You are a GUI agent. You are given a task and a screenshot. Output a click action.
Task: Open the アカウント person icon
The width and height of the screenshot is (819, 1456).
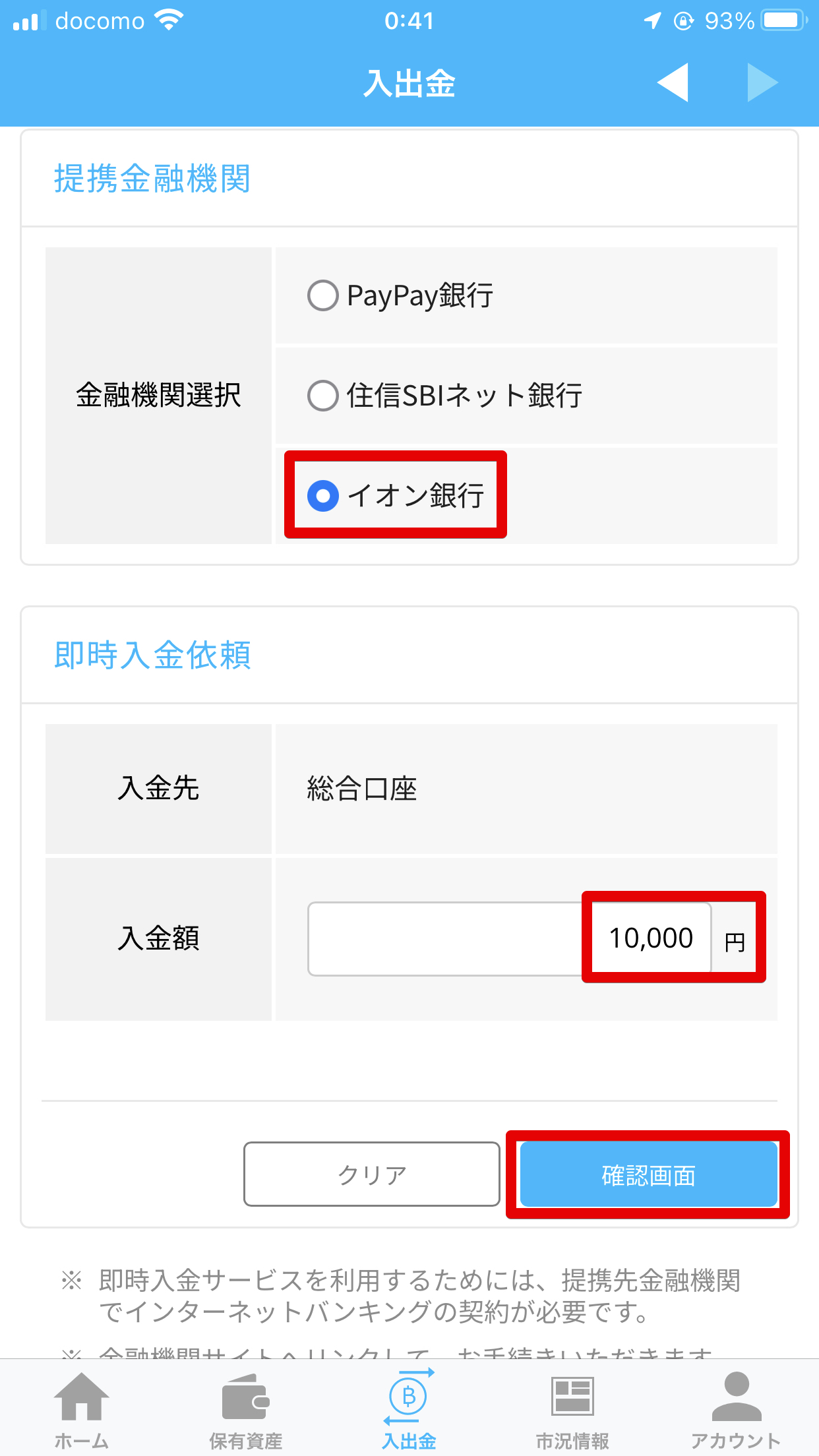[x=737, y=1396]
